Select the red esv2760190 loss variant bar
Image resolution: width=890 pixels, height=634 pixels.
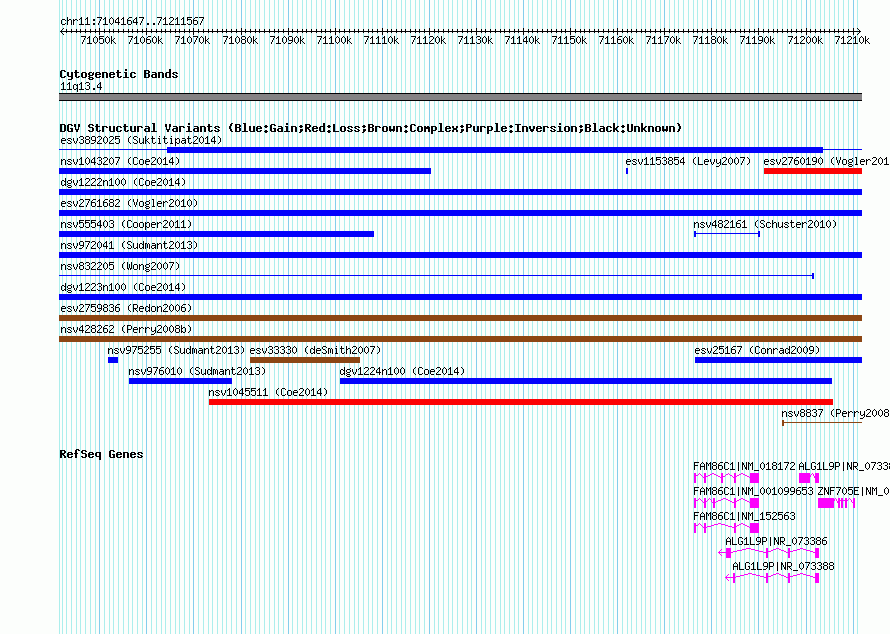click(812, 171)
